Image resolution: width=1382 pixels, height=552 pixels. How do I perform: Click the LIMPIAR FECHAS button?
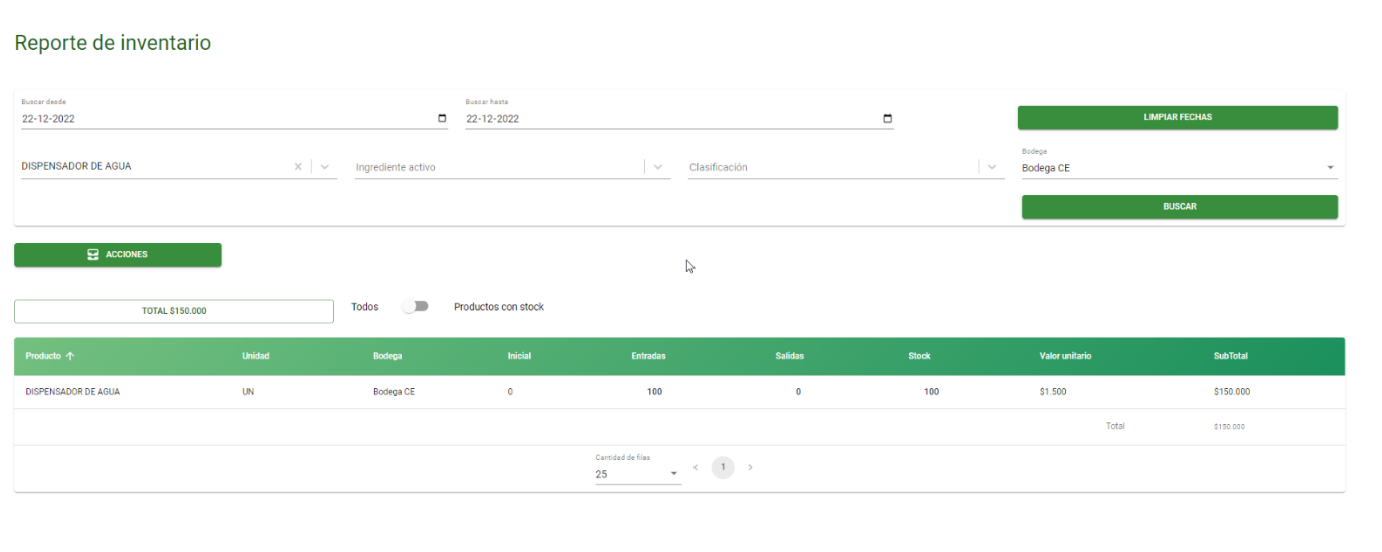(x=1177, y=117)
